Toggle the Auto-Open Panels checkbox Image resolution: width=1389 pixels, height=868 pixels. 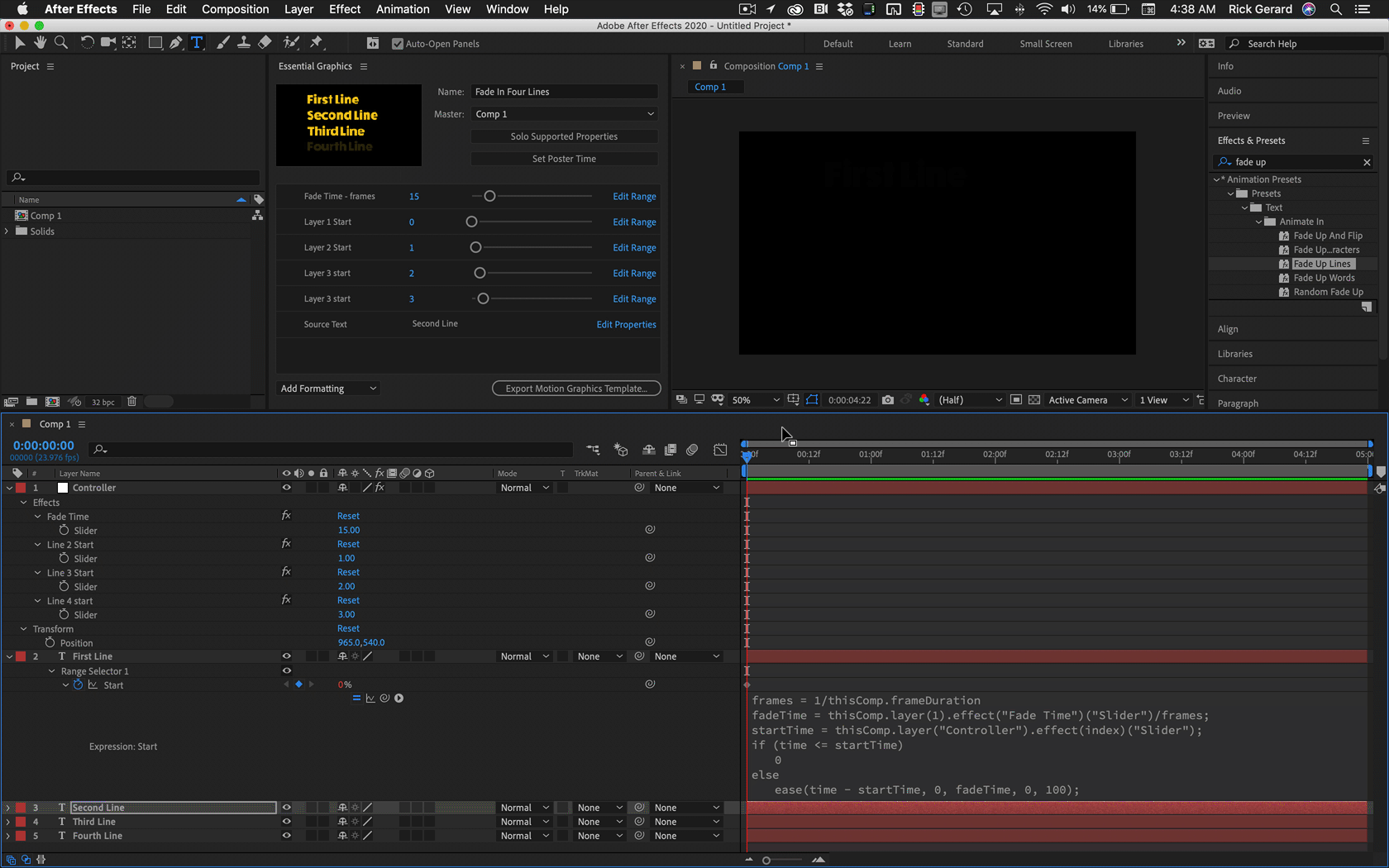(x=398, y=44)
